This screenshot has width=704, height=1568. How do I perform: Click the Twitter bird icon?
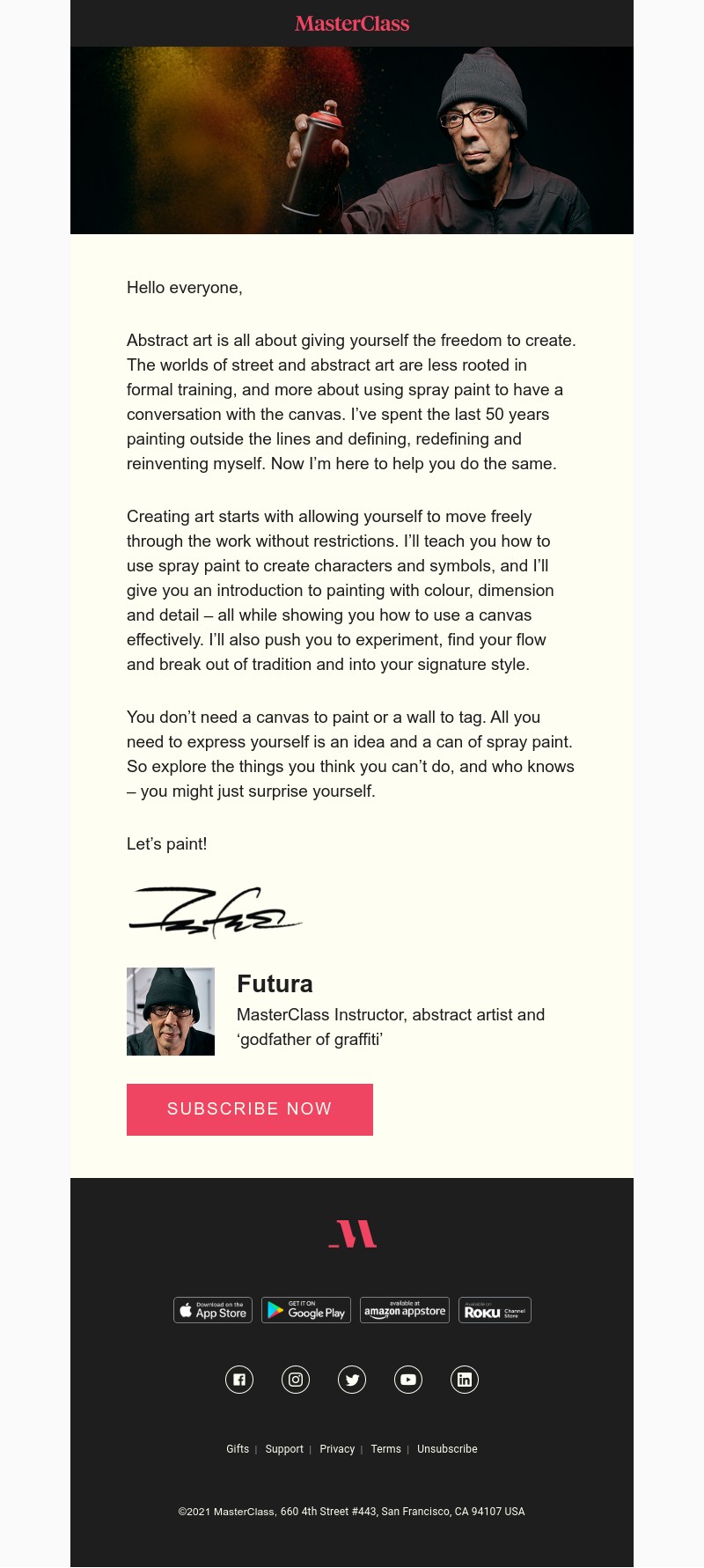point(352,1380)
